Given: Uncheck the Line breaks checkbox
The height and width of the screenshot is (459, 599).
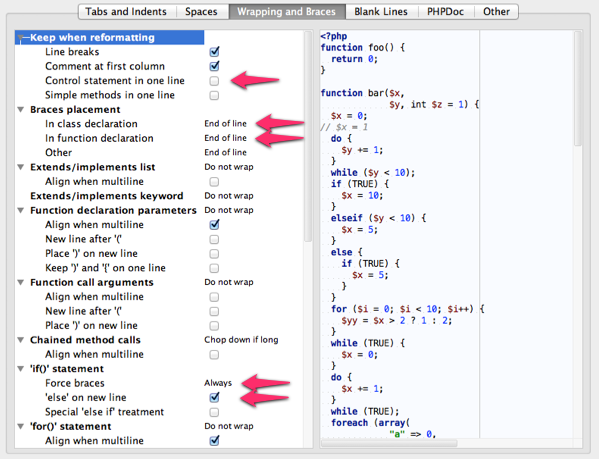Looking at the screenshot, I should pos(214,52).
